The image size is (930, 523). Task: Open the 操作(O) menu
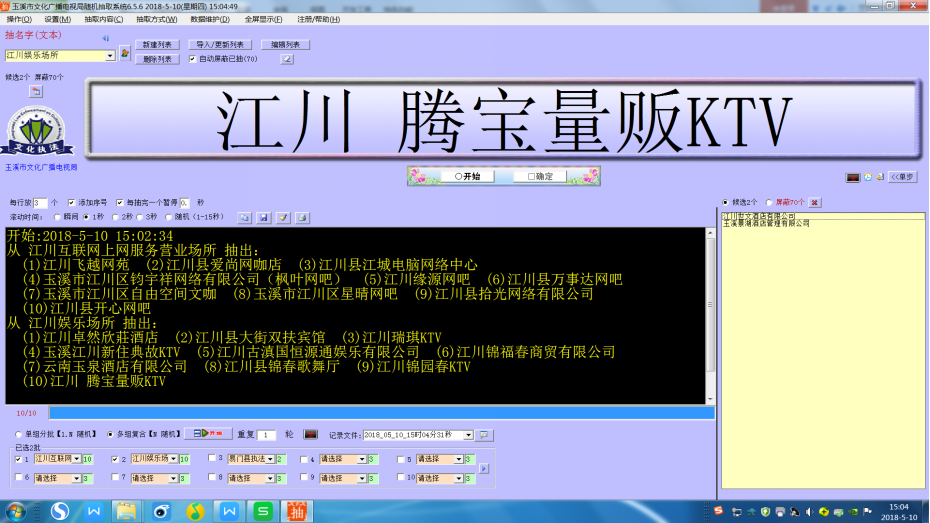point(19,19)
